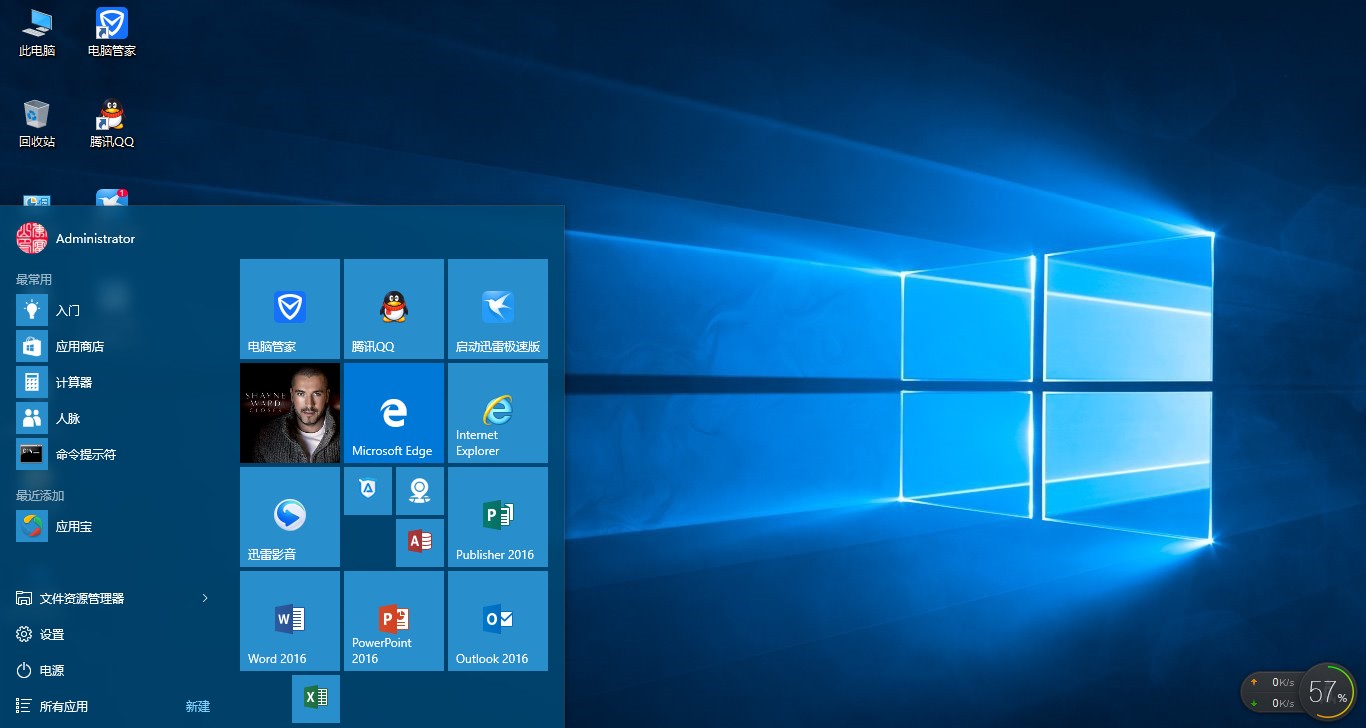The width and height of the screenshot is (1366, 728).
Task: Open the Microsoft Edge tile
Action: click(x=394, y=413)
